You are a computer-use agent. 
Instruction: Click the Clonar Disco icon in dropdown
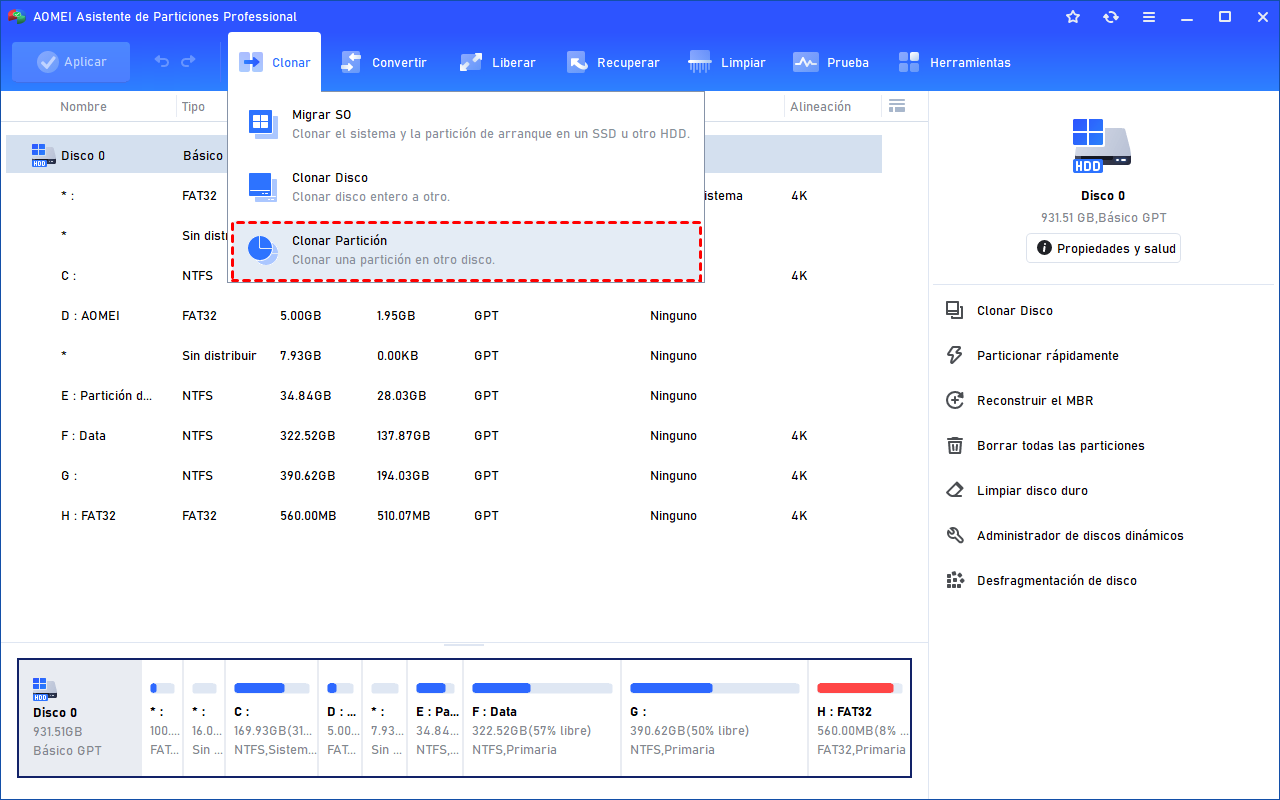(x=263, y=187)
